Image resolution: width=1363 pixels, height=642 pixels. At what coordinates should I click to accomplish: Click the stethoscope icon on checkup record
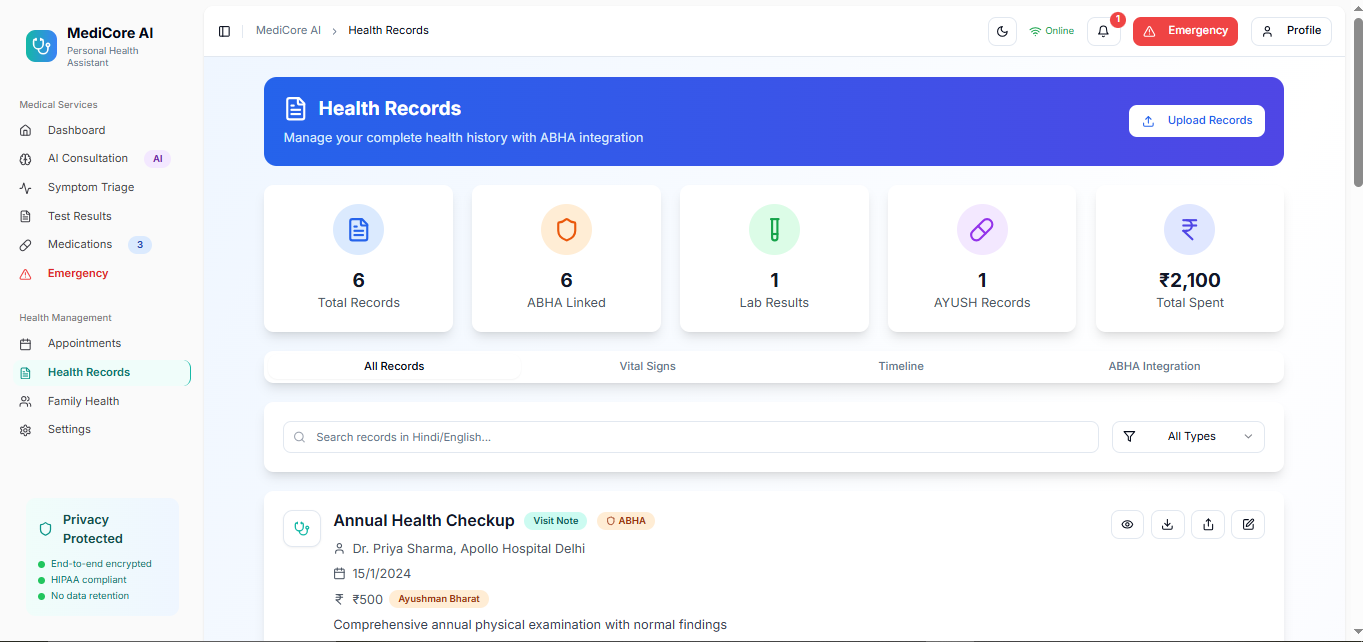point(302,528)
